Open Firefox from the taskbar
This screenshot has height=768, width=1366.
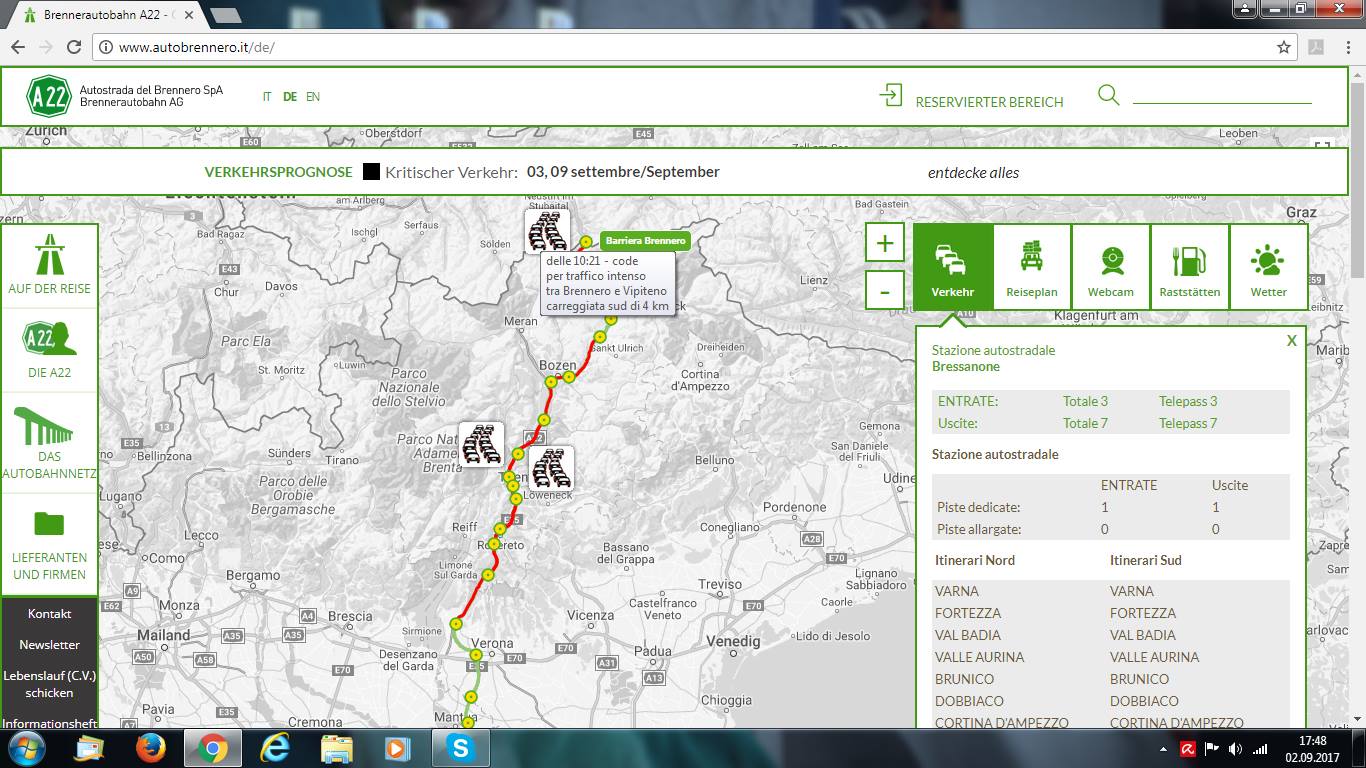point(151,748)
